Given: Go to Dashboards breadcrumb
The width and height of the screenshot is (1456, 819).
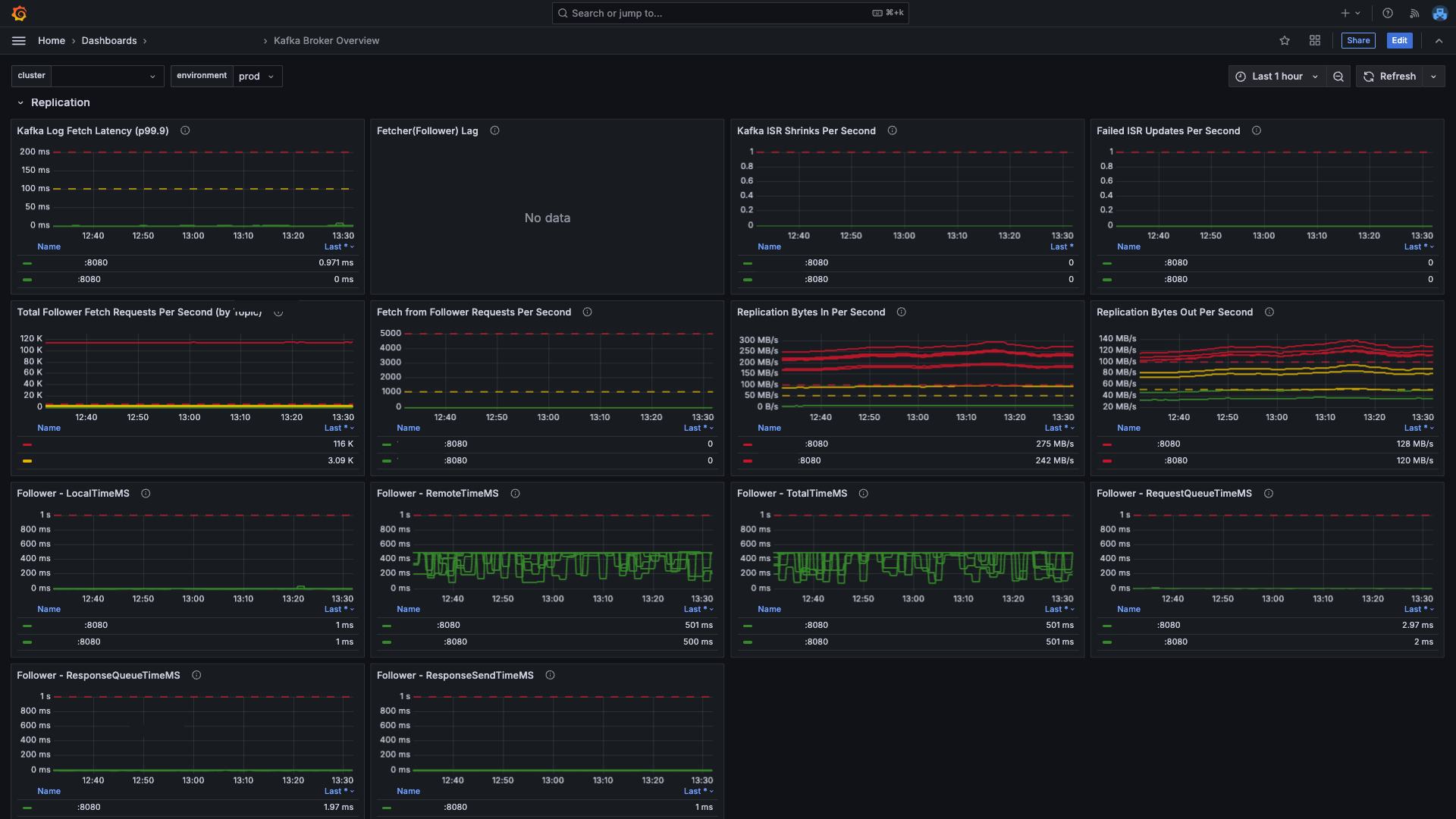Looking at the screenshot, I should click(x=109, y=41).
